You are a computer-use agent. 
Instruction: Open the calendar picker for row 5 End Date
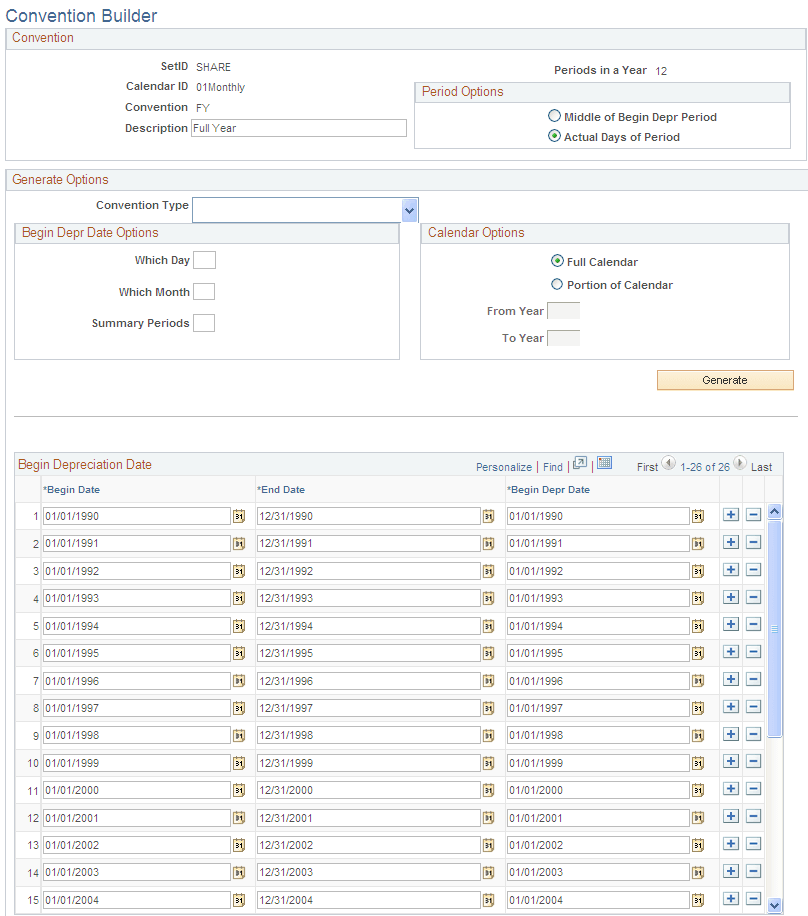488,624
